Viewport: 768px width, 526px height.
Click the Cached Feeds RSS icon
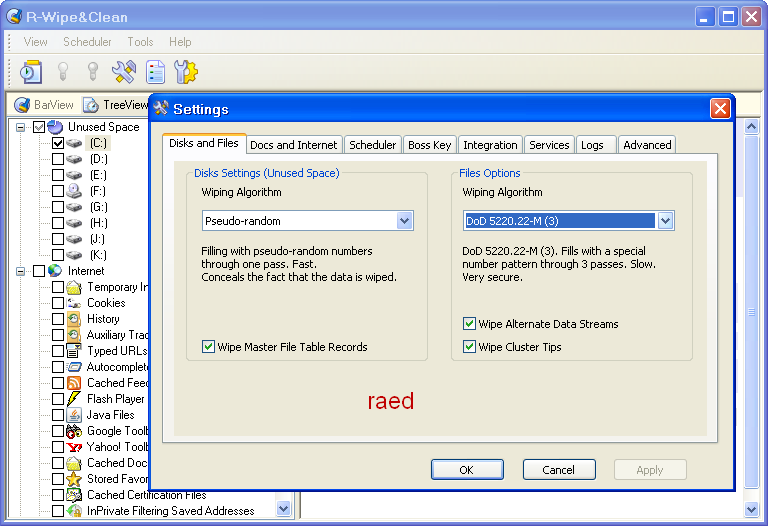point(74,383)
